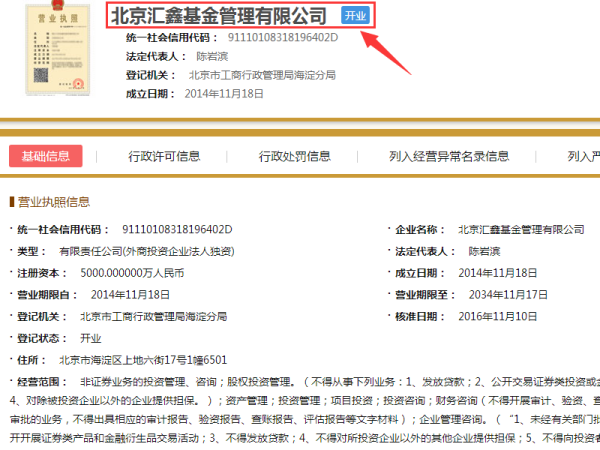600x450 pixels.
Task: Click the 住所 label
Action: 32,360
